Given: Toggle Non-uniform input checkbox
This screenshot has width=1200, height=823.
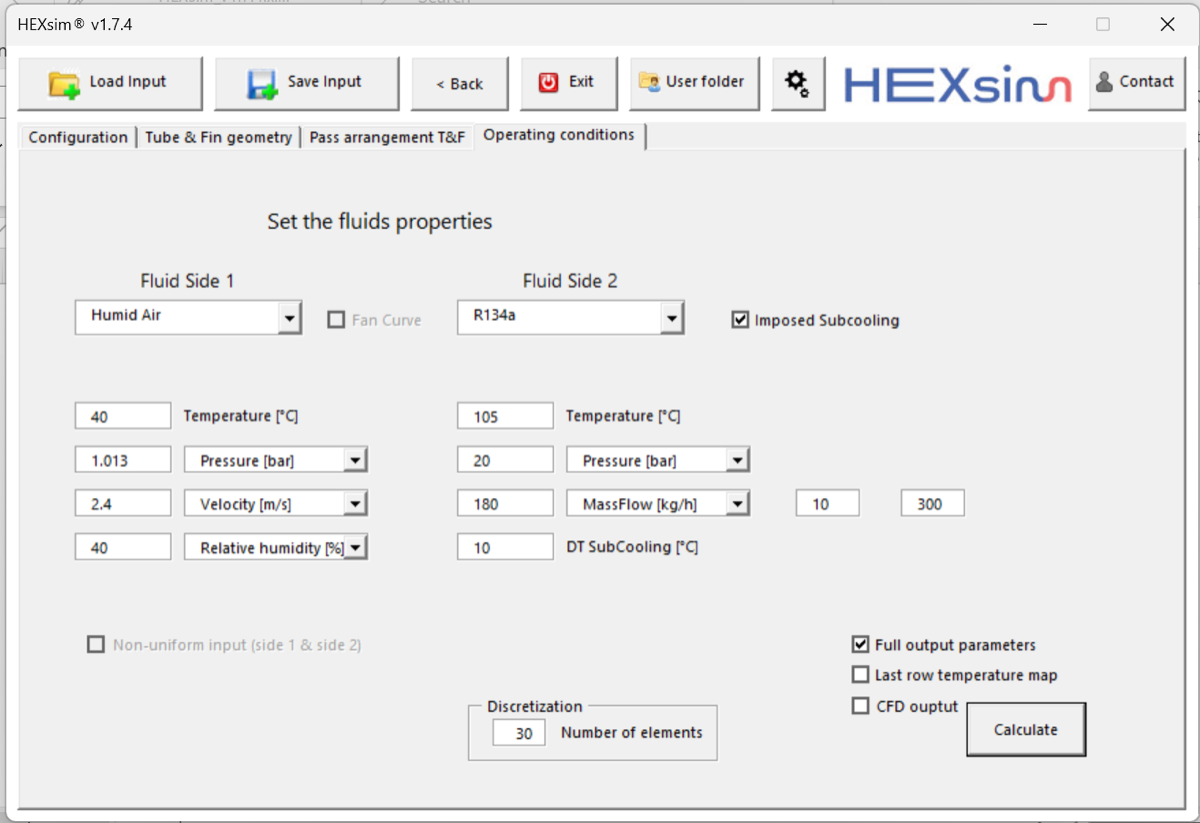Looking at the screenshot, I should 96,645.
